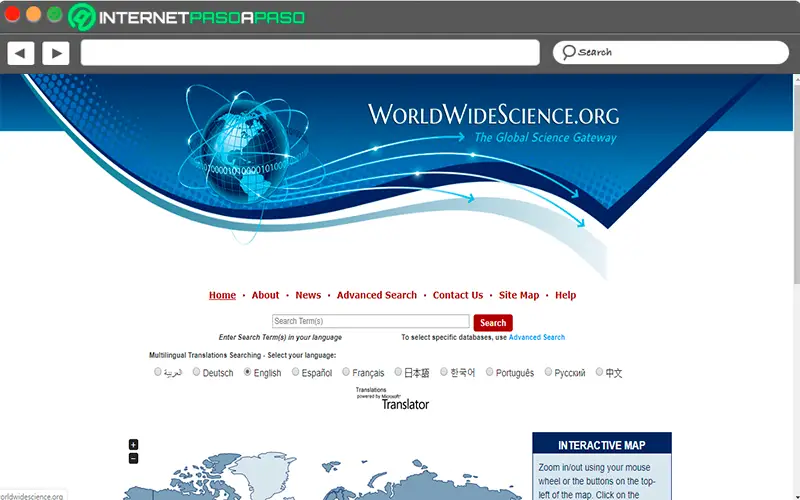The width and height of the screenshot is (800, 500).
Task: Click the browser address bar
Action: [310, 53]
